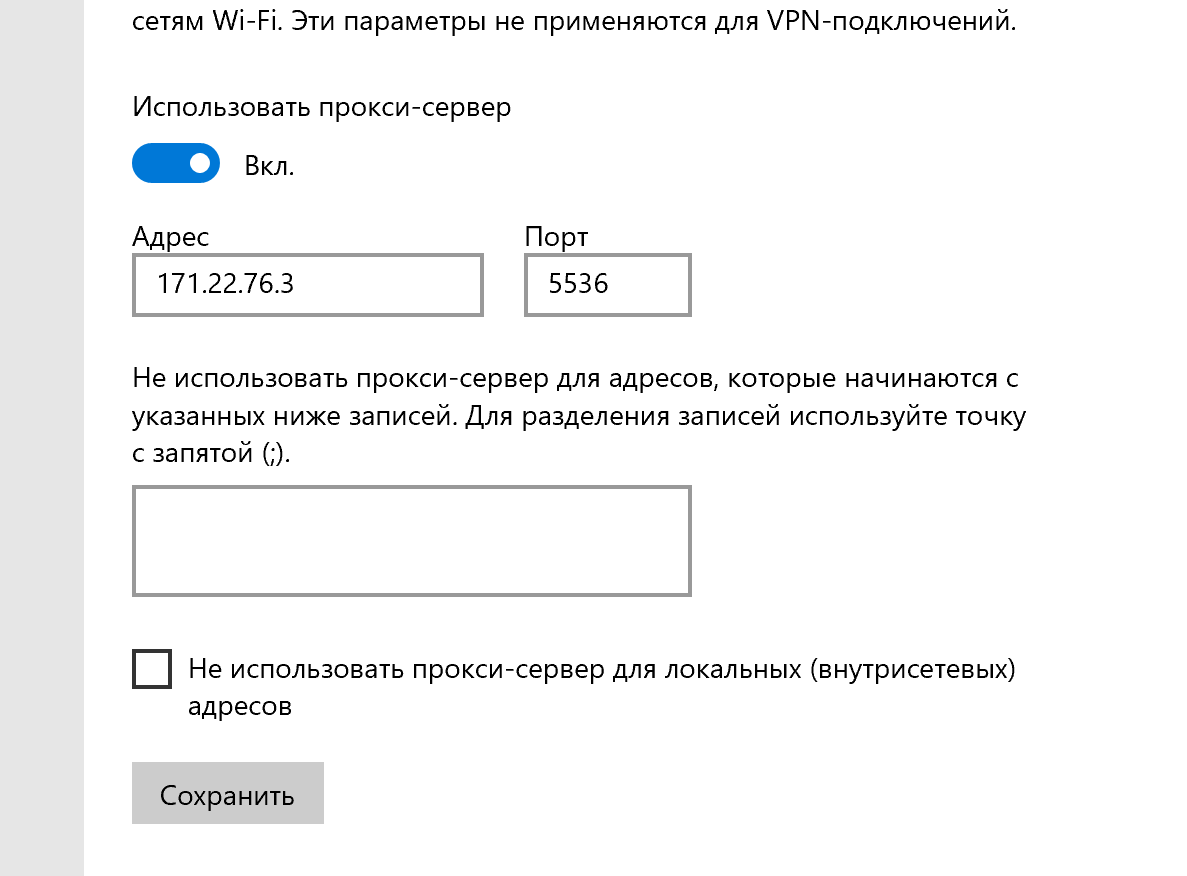Viewport: 1187px width, 876px height.
Task: Click inside the Адрес field
Action: (x=307, y=285)
